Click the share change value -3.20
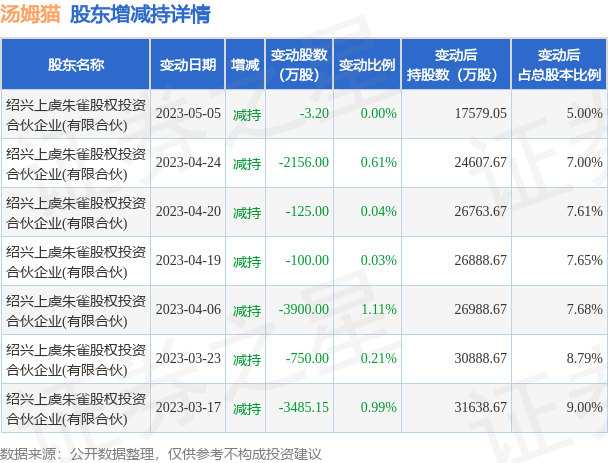The image size is (608, 463). (x=314, y=114)
